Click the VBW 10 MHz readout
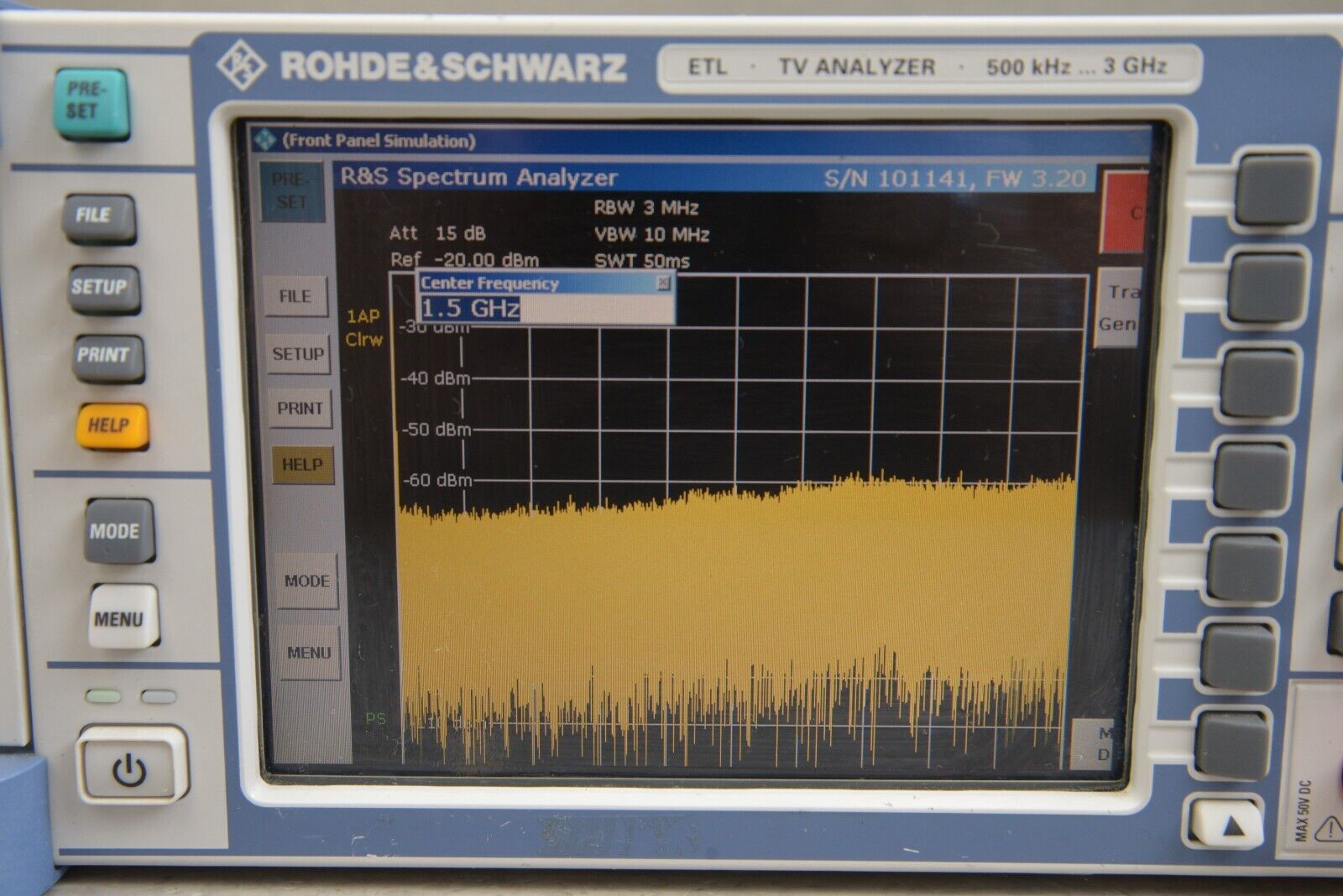Screen dimensions: 1343x896 tap(652, 234)
